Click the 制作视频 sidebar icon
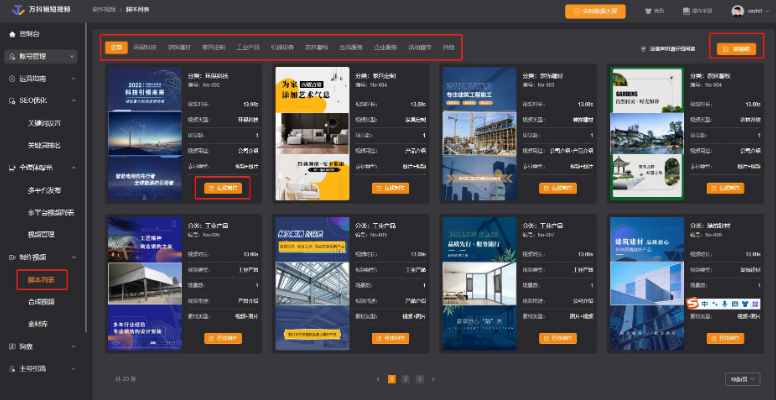 11,257
